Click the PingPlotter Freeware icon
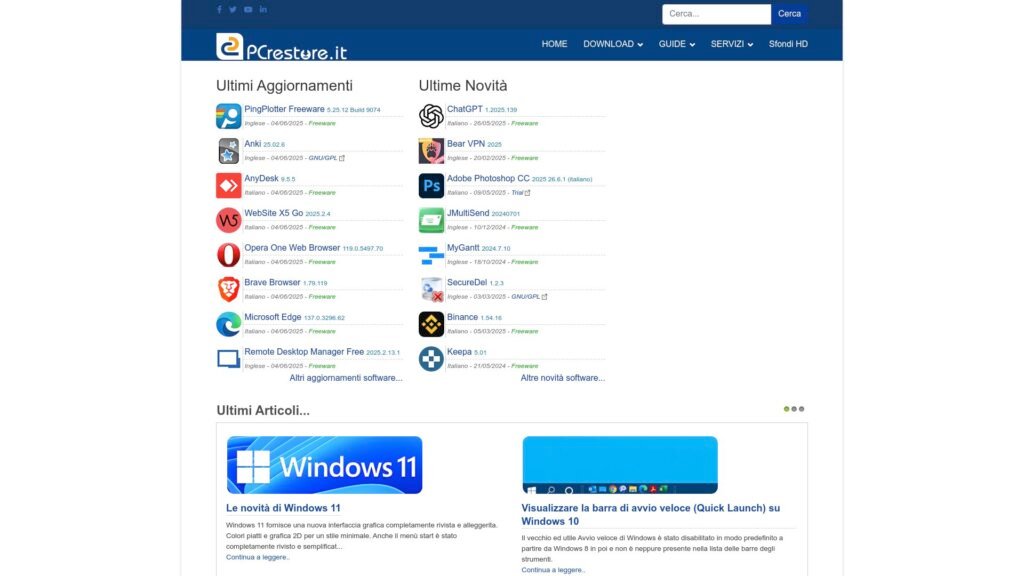Screen dimensions: 1024x576 pyautogui.click(x=229, y=116)
